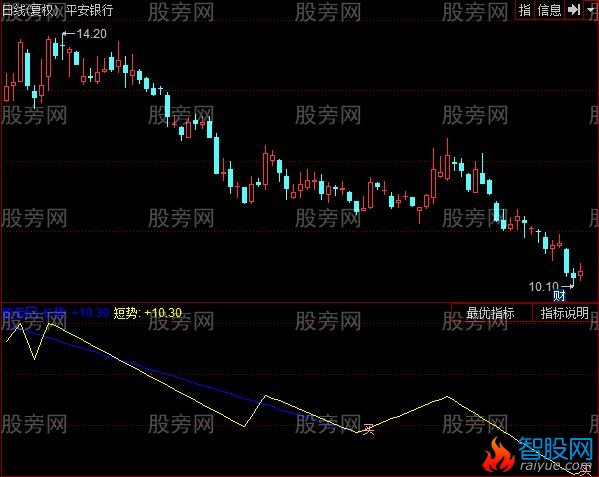The image size is (599, 477).
Task: Click the 短势: +10.30 indicator value
Action: click(x=147, y=313)
